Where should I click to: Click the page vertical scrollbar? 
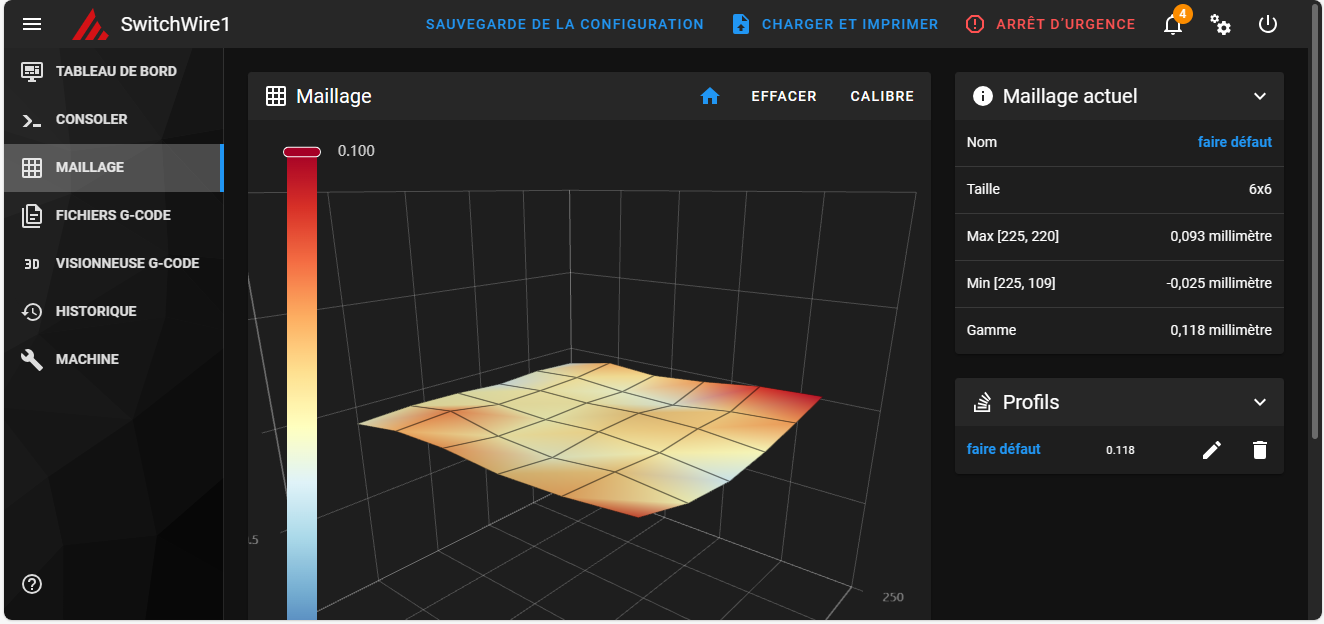point(1315,220)
